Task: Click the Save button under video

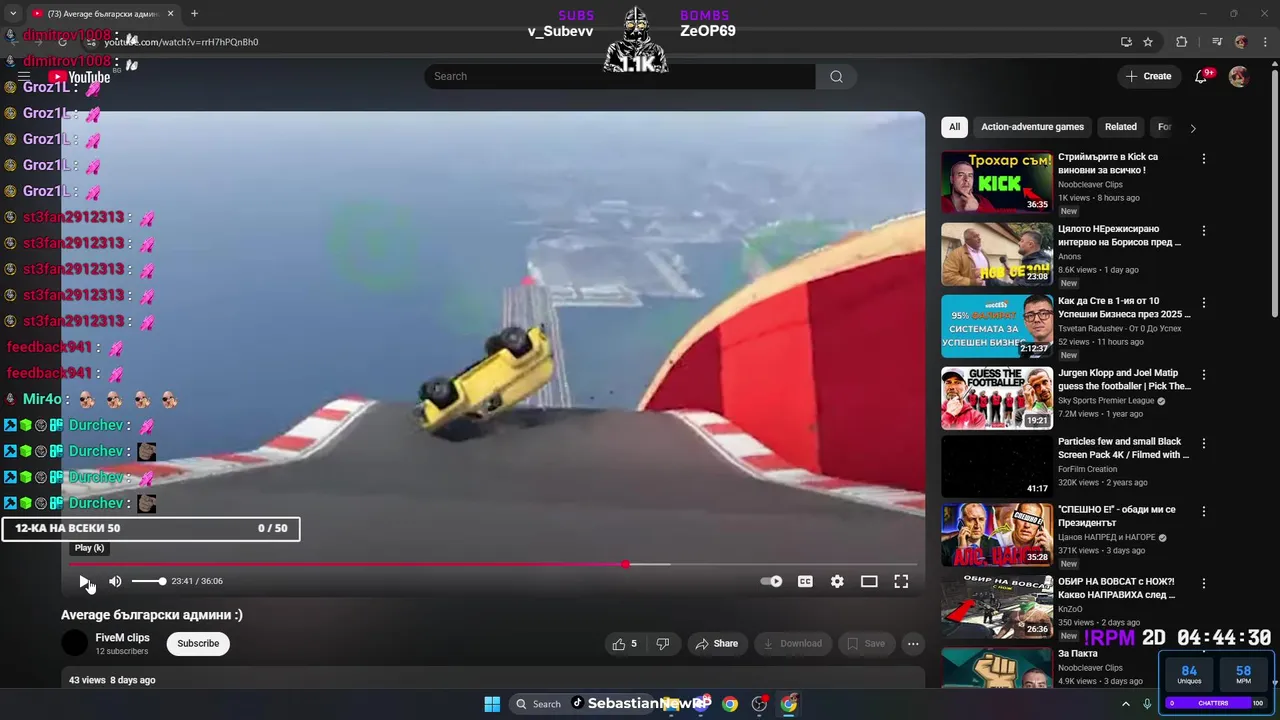Action: tap(866, 644)
